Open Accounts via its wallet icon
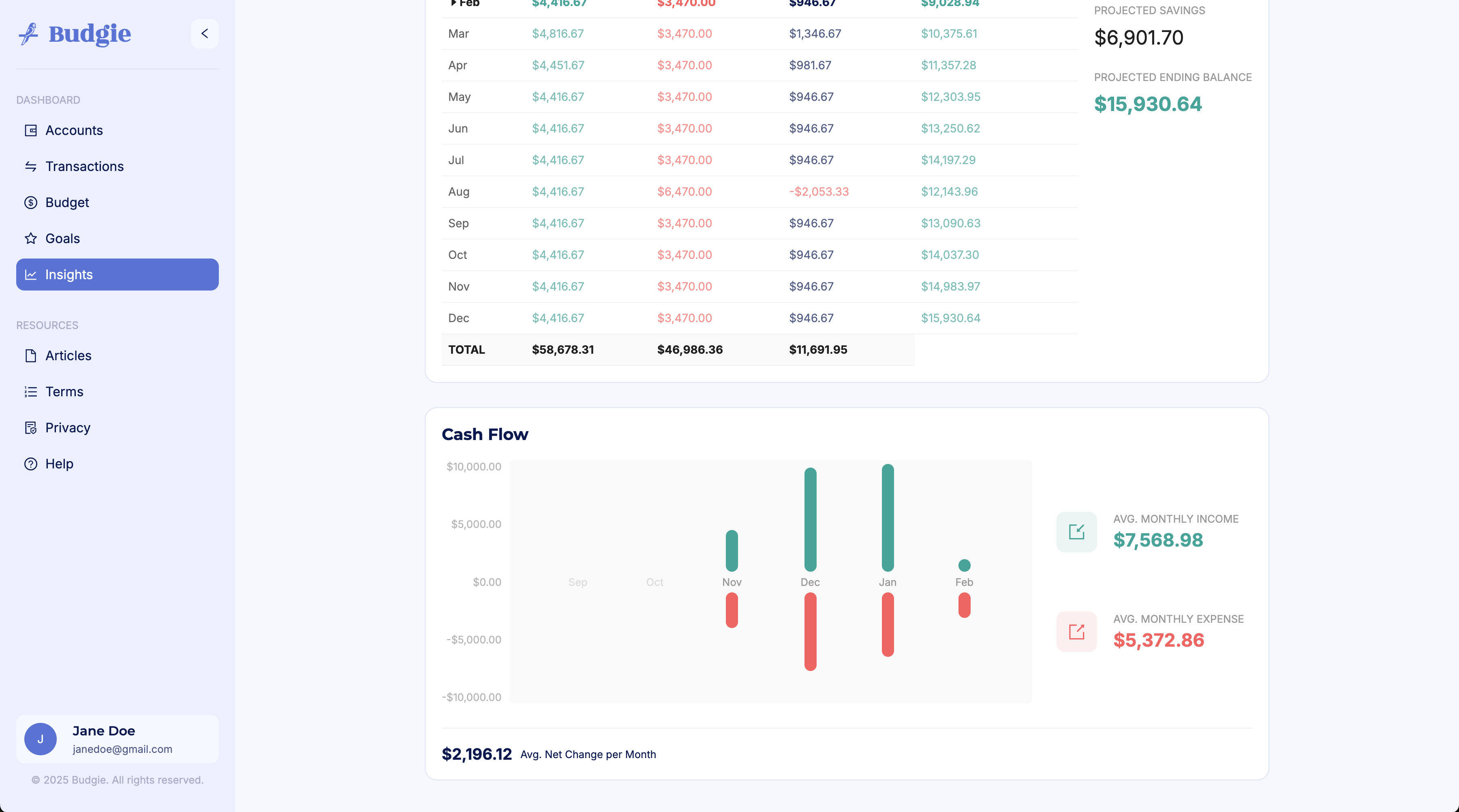Viewport: 1459px width, 812px height. 30,130
